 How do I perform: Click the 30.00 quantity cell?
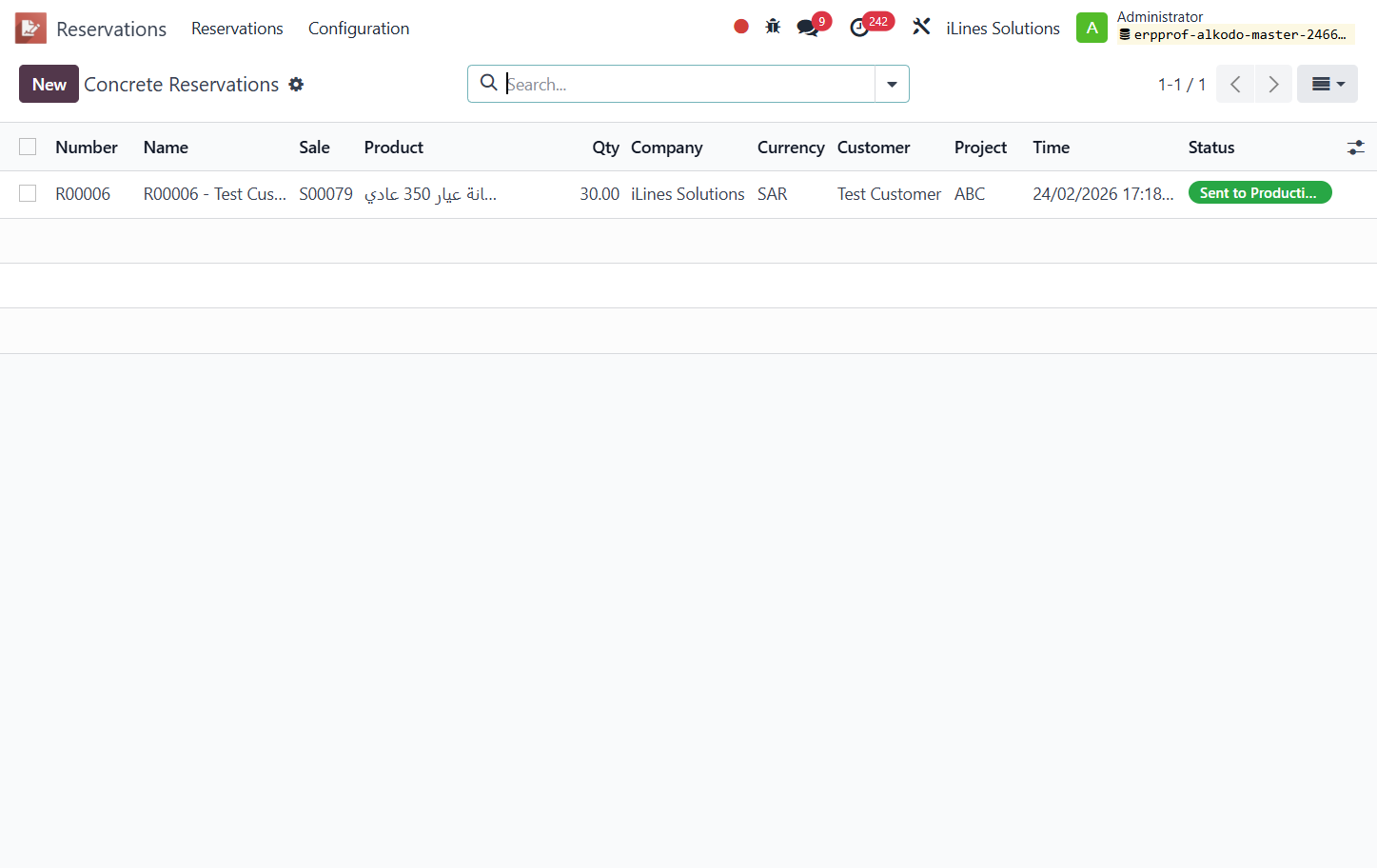tap(600, 194)
